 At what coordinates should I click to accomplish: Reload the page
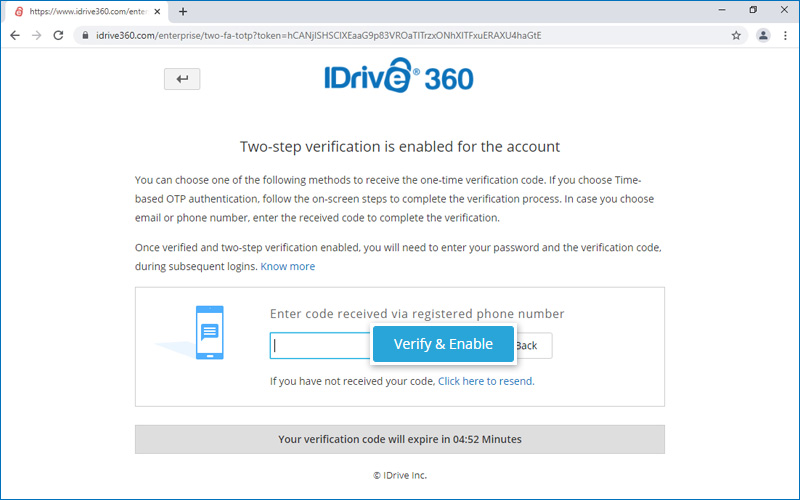[58, 35]
